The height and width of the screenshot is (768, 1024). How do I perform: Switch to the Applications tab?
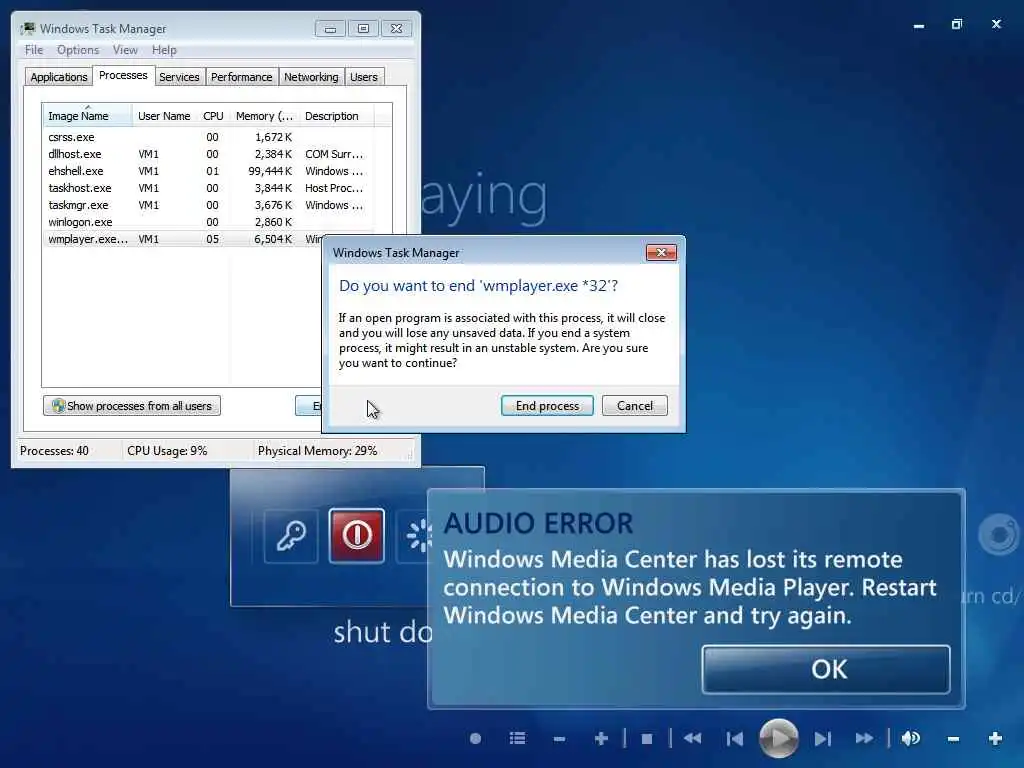[x=59, y=77]
